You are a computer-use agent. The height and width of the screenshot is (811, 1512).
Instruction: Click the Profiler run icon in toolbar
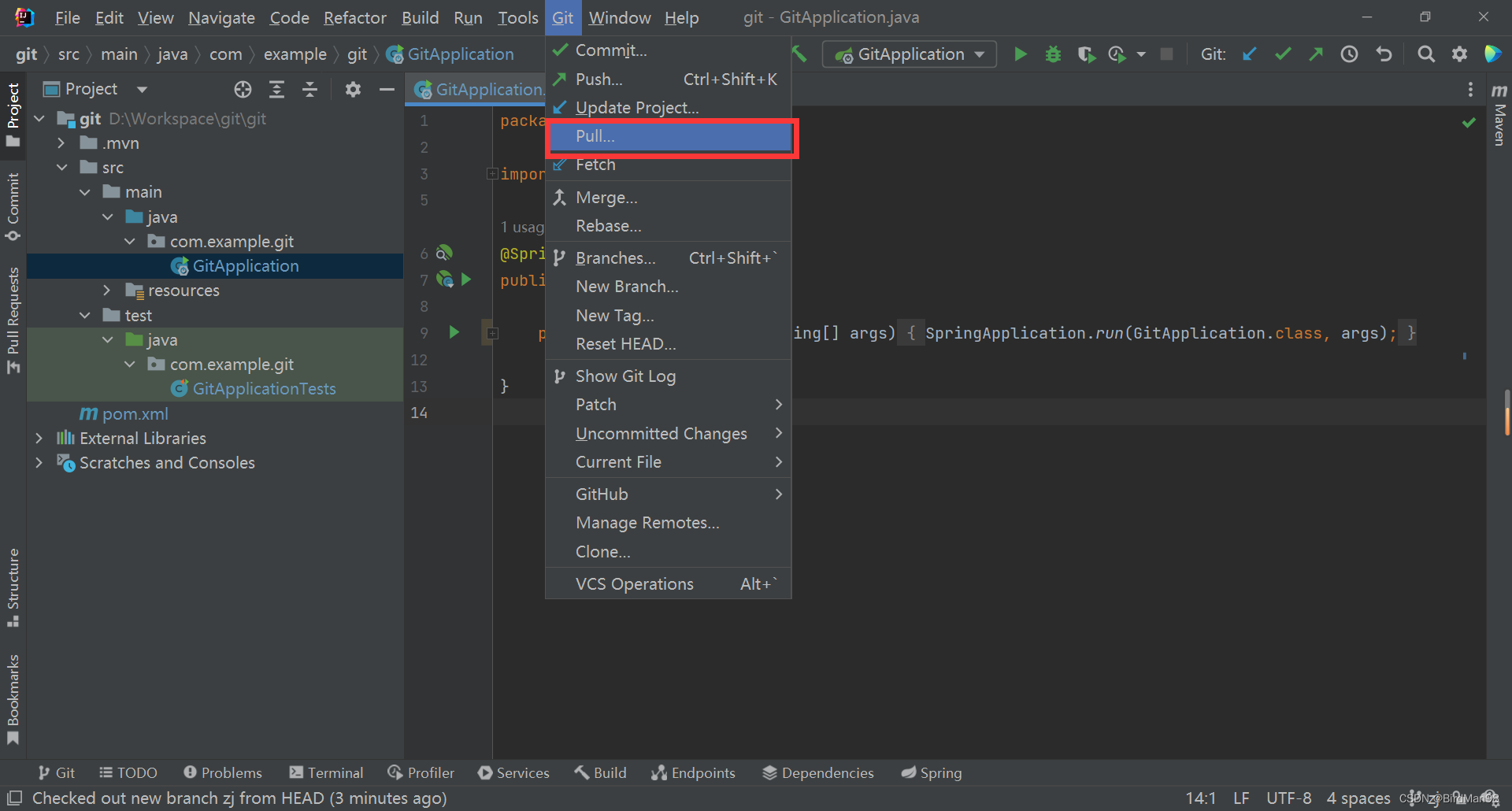pyautogui.click(x=1117, y=54)
